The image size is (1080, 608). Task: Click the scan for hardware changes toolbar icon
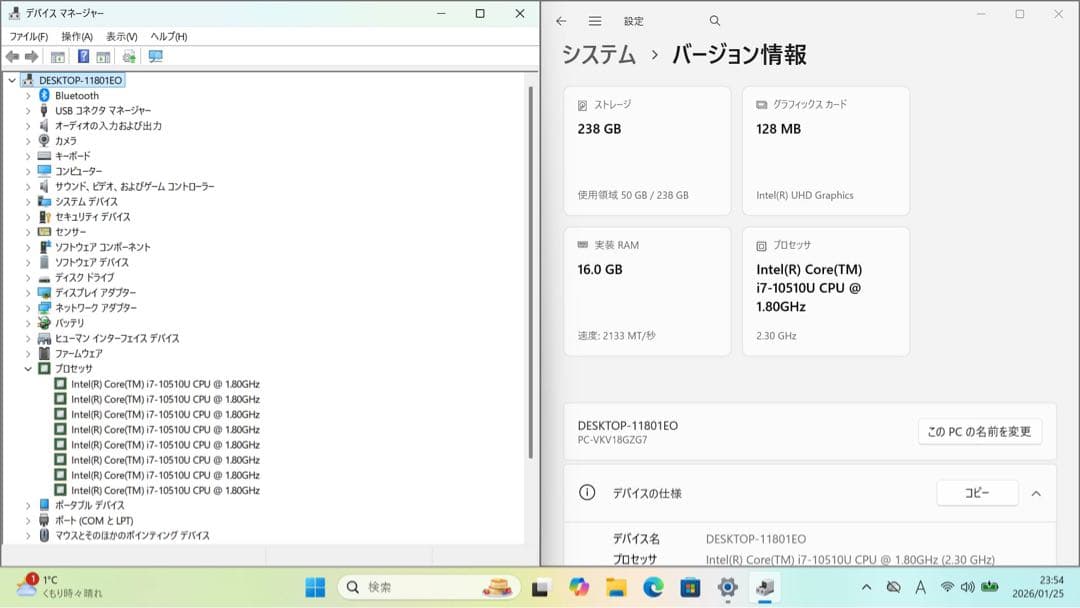pyautogui.click(x=127, y=56)
